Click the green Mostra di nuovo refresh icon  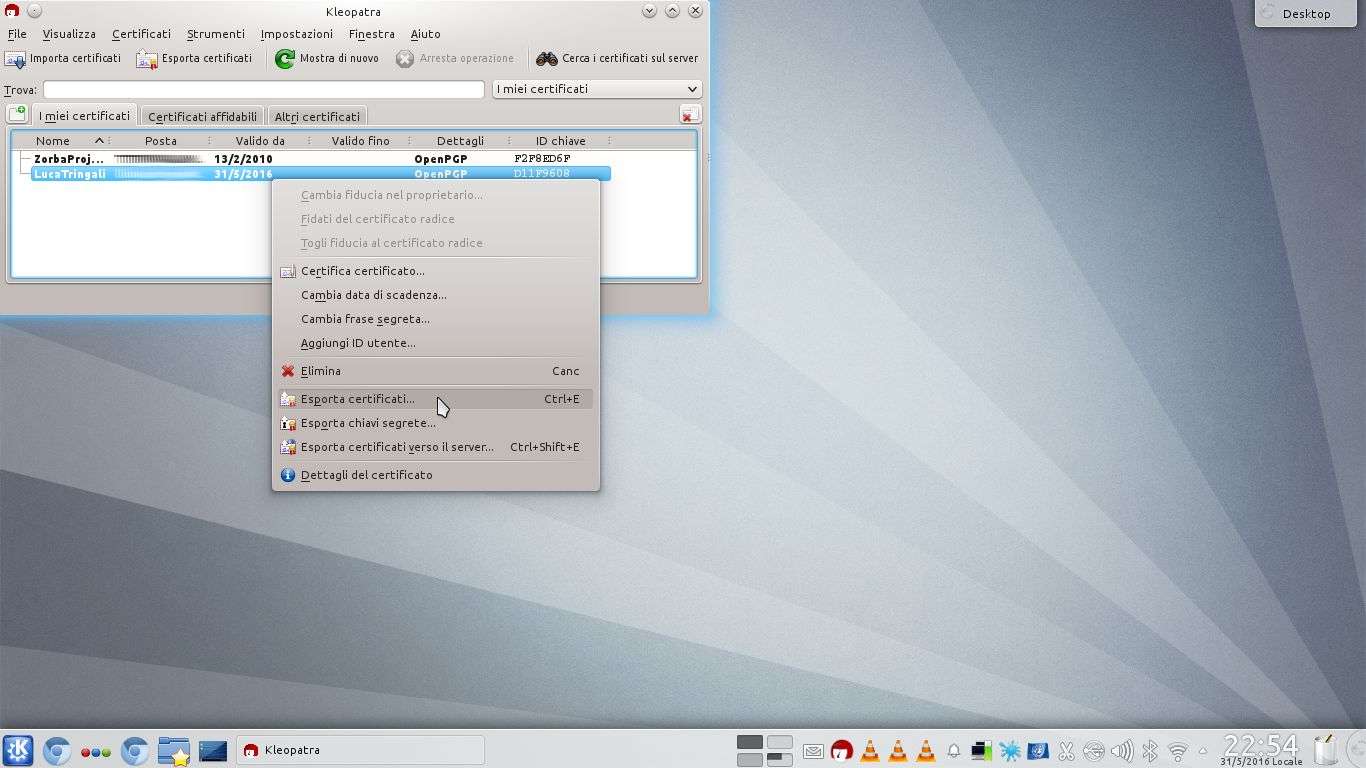click(285, 59)
